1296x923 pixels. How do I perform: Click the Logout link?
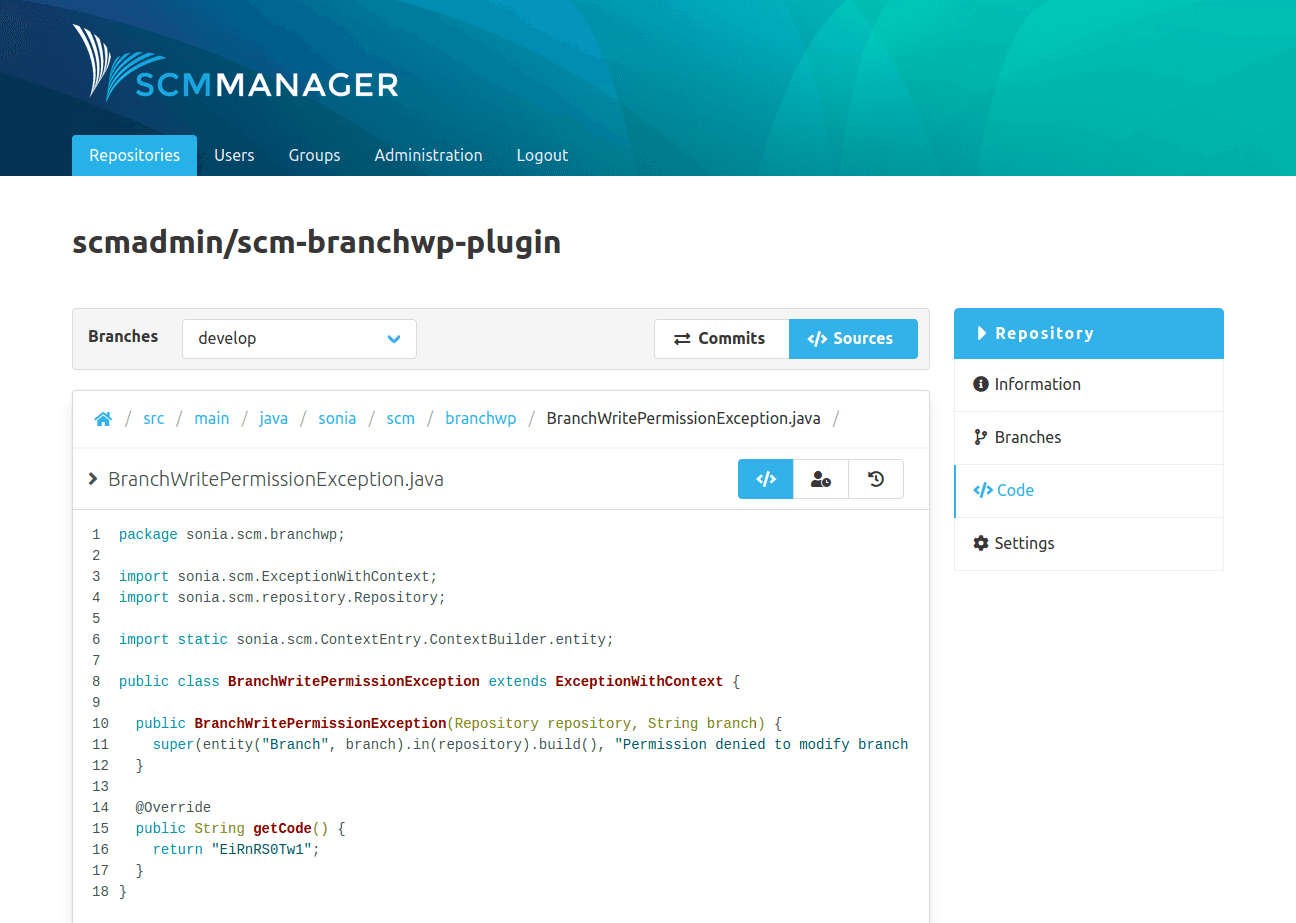542,155
